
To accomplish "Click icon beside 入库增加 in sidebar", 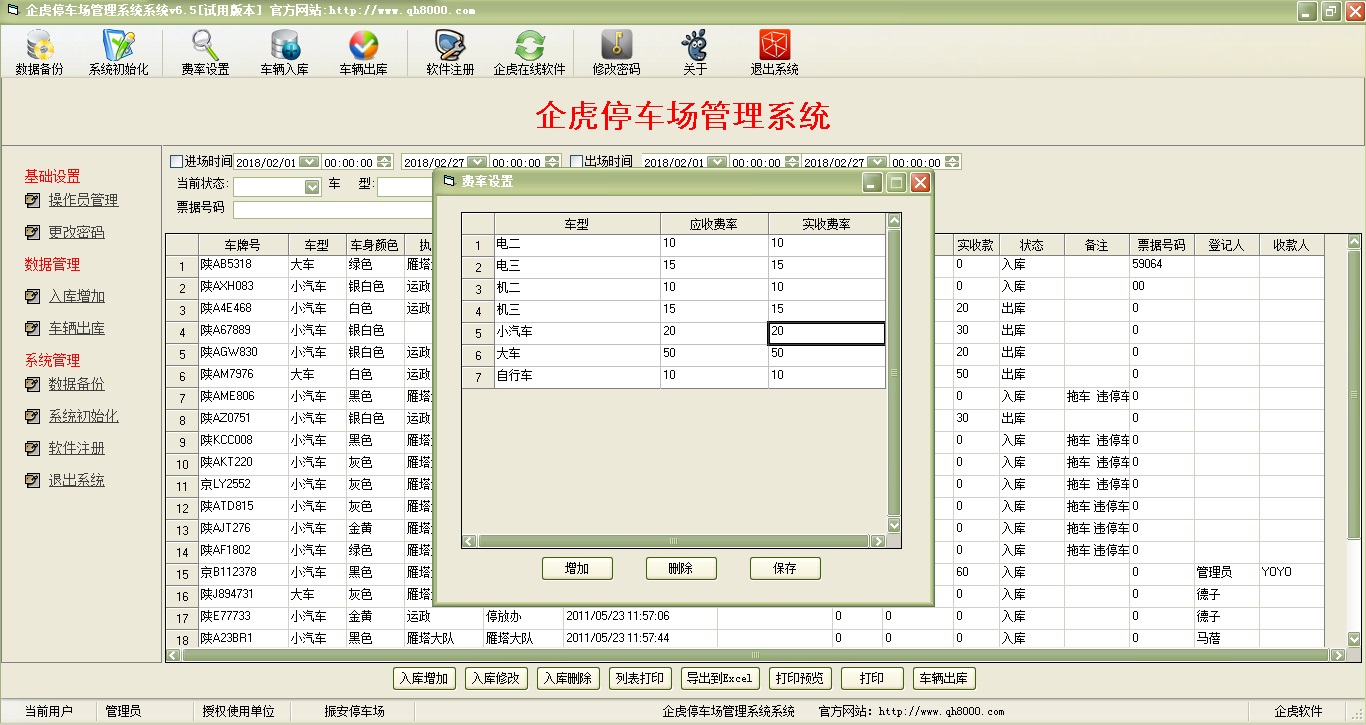I will click(33, 297).
